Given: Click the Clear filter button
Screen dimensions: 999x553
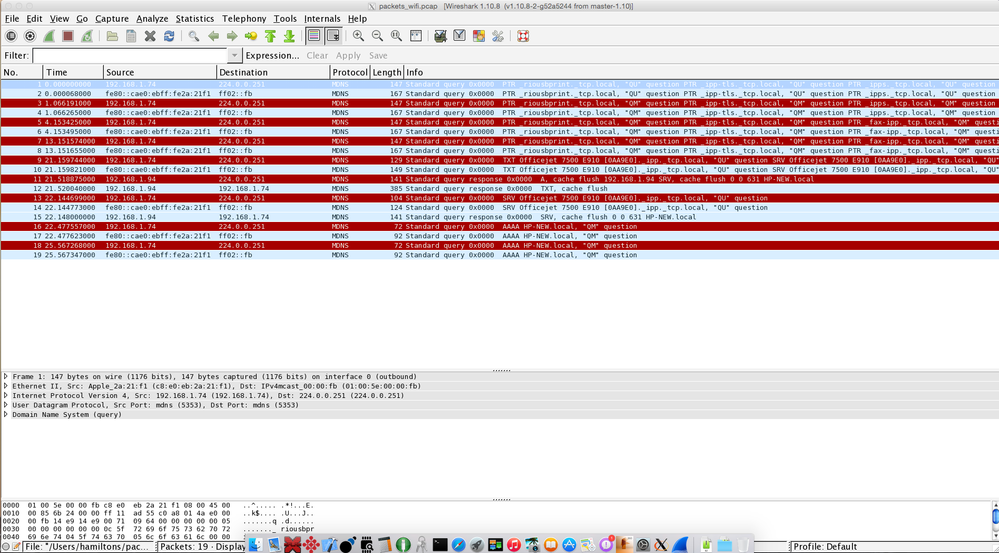Looking at the screenshot, I should tap(317, 56).
